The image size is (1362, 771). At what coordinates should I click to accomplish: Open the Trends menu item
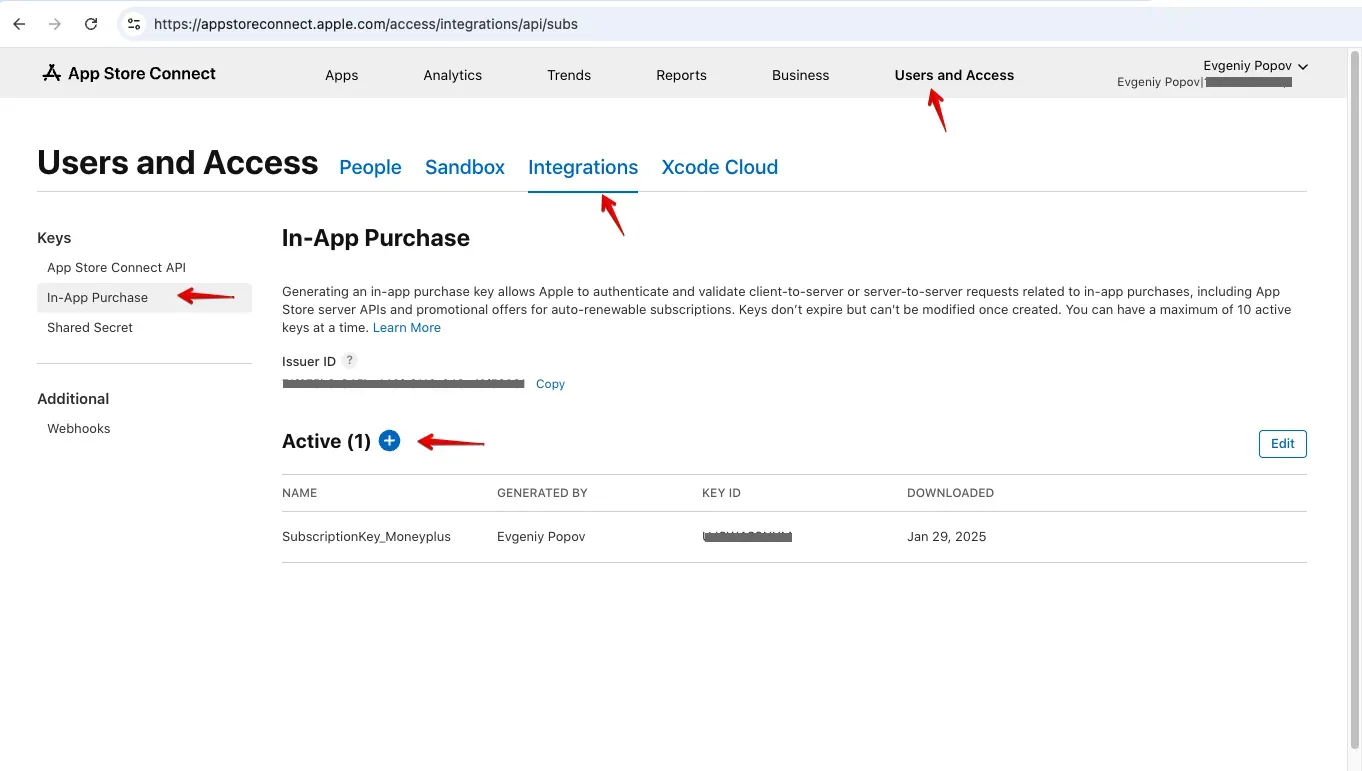click(569, 75)
